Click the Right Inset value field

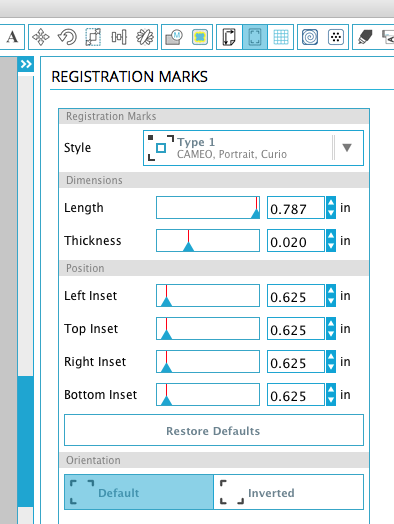click(296, 361)
